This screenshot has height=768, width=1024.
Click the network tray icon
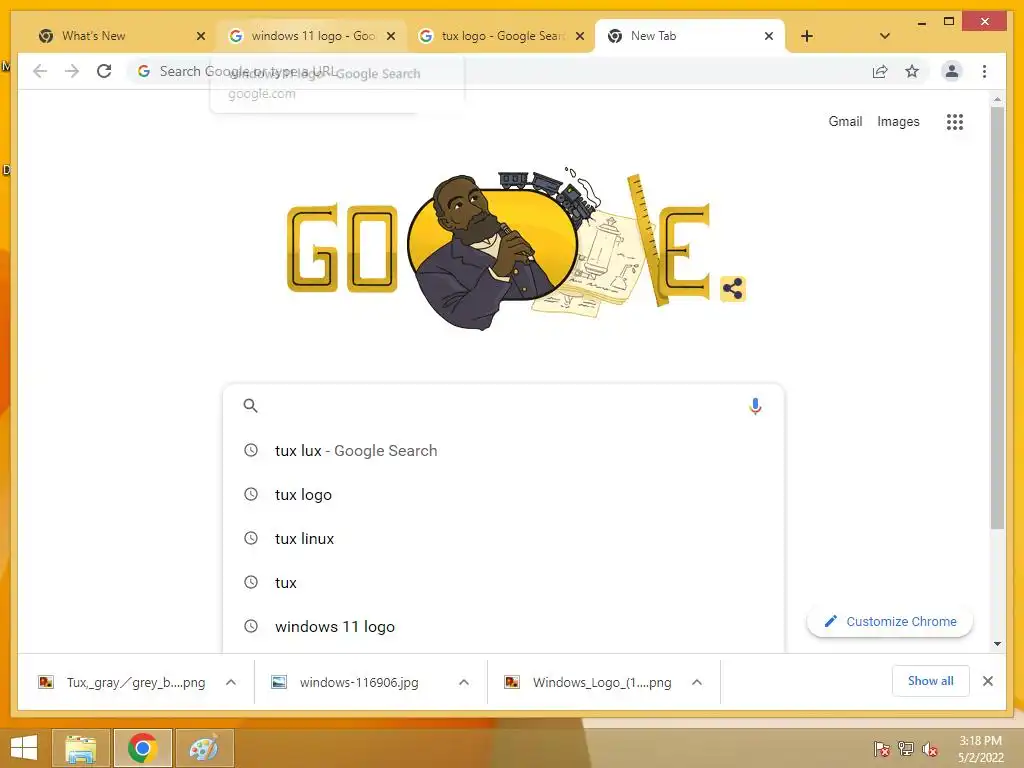click(906, 749)
